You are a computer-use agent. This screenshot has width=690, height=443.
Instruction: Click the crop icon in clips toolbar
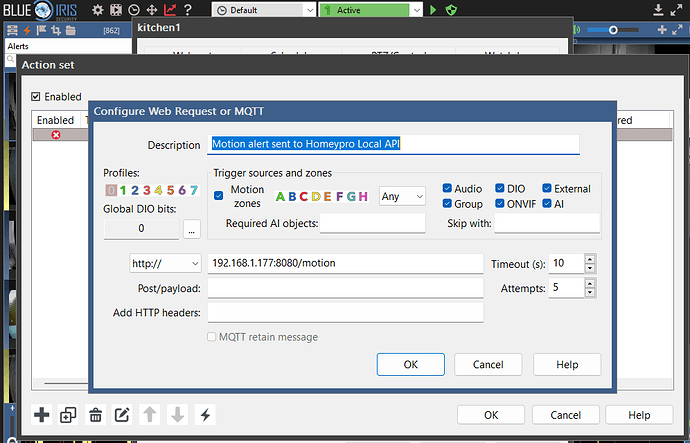(x=56, y=30)
